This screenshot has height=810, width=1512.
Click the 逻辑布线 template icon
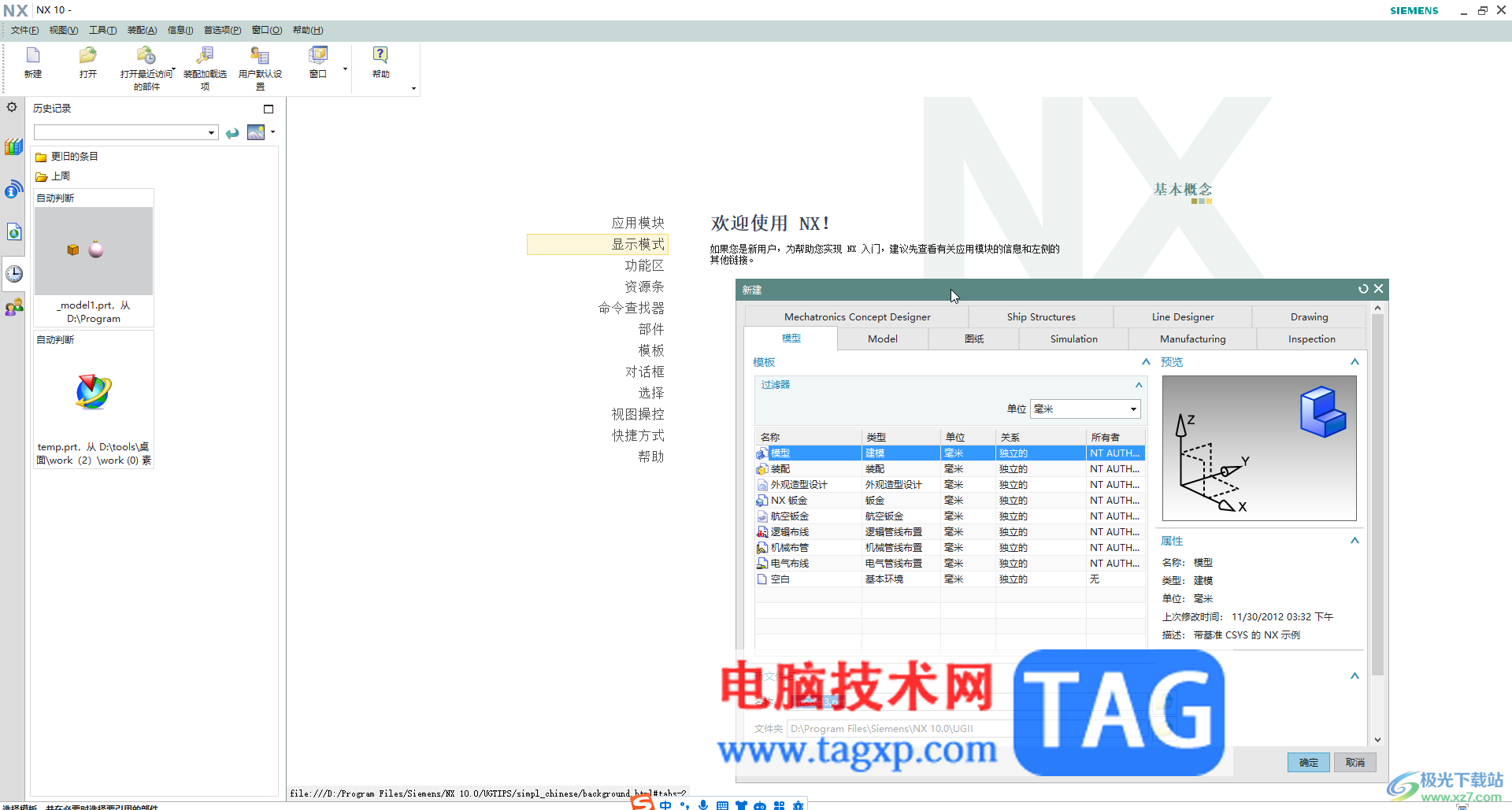[x=762, y=532]
